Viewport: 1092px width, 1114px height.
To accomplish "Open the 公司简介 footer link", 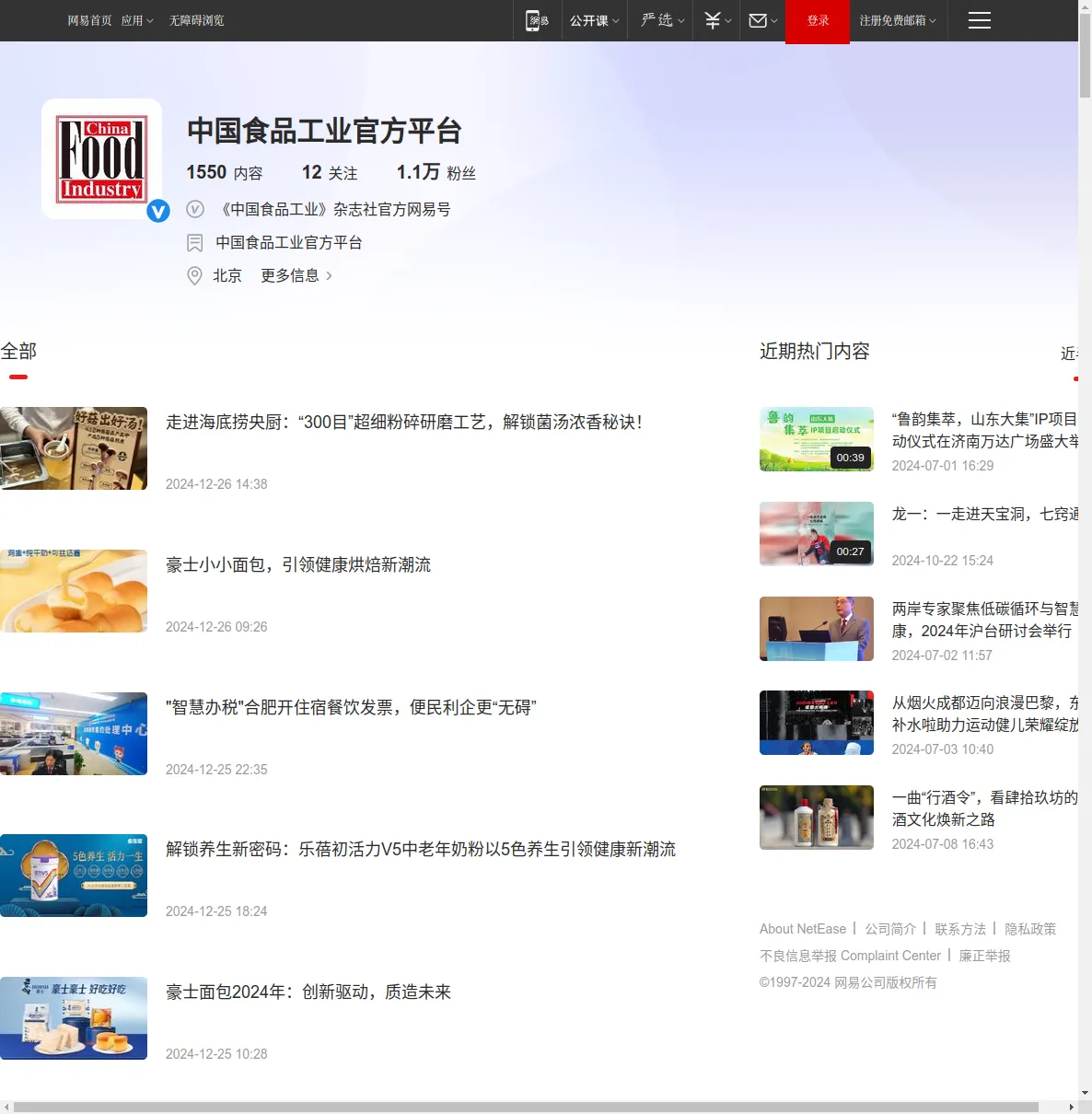I will pyautogui.click(x=890, y=929).
